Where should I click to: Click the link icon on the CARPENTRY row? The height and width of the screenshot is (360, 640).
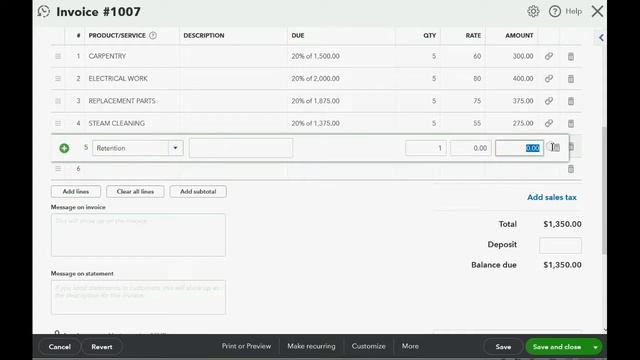tap(549, 56)
